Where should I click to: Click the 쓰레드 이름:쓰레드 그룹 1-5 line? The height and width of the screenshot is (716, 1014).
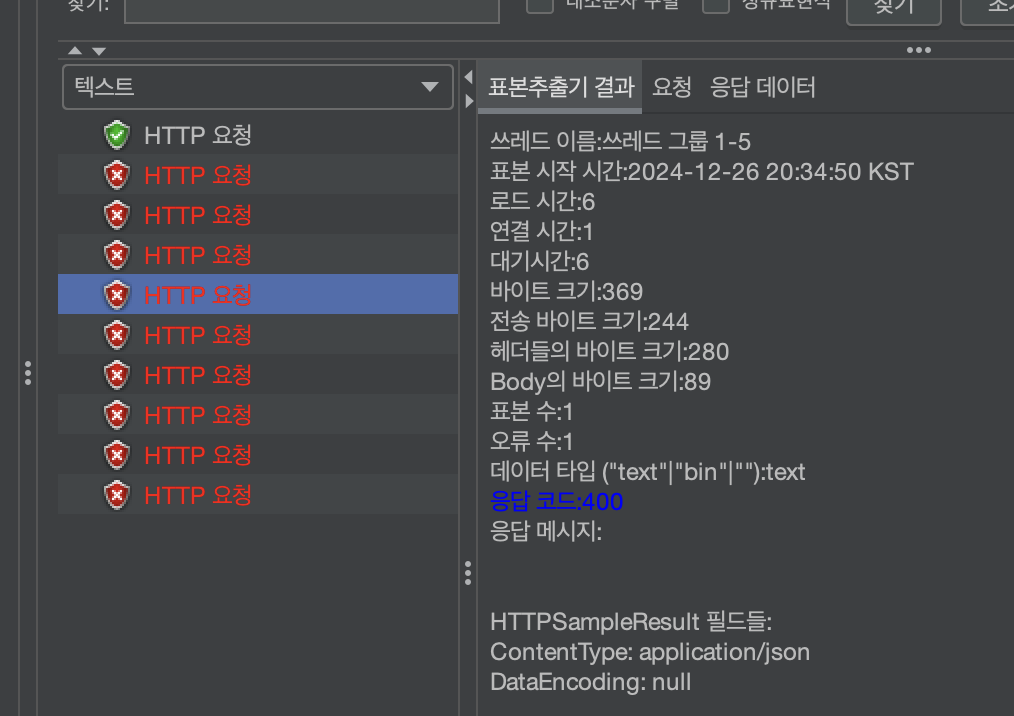pos(620,141)
